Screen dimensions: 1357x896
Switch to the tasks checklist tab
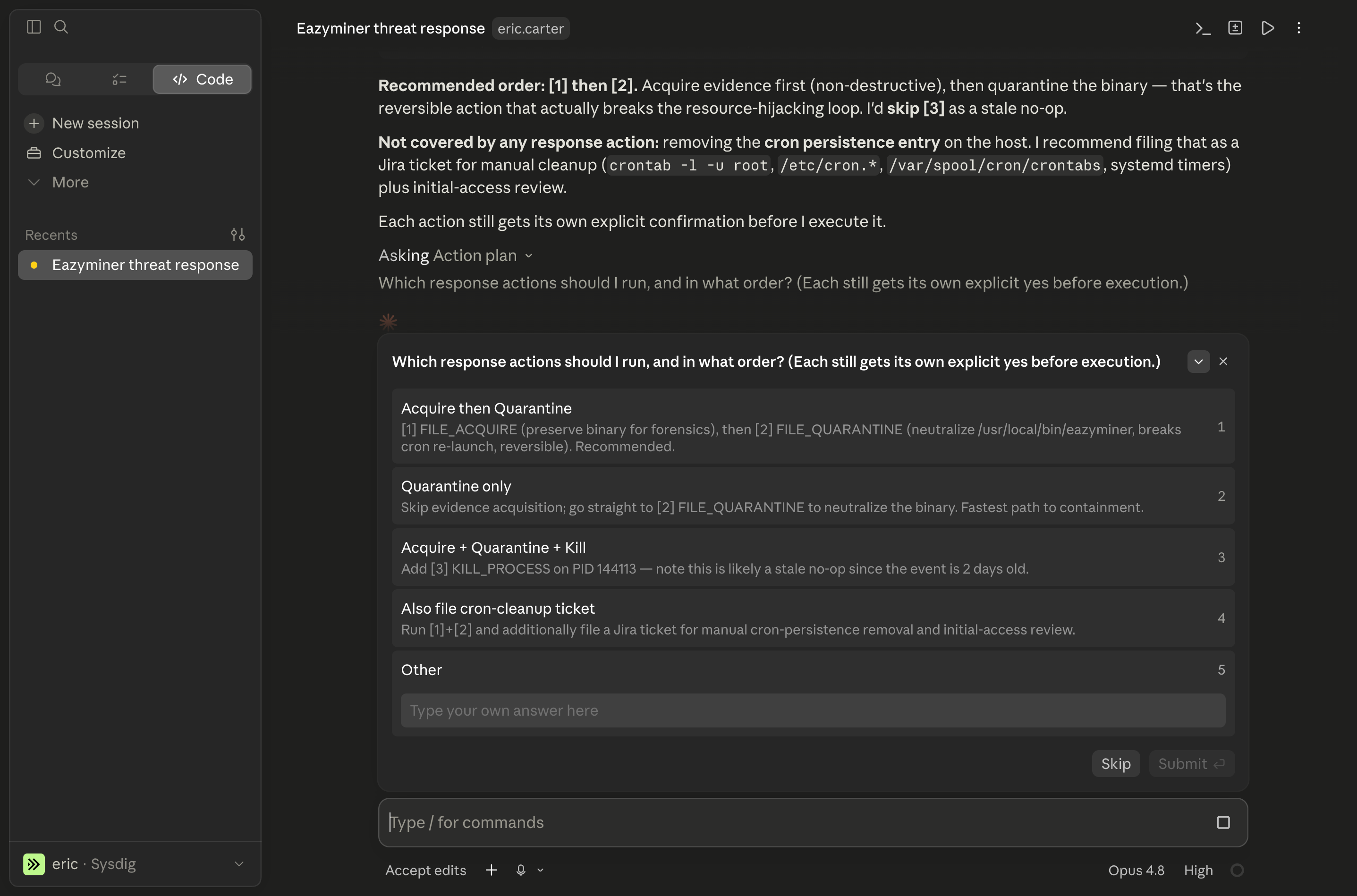tap(119, 79)
